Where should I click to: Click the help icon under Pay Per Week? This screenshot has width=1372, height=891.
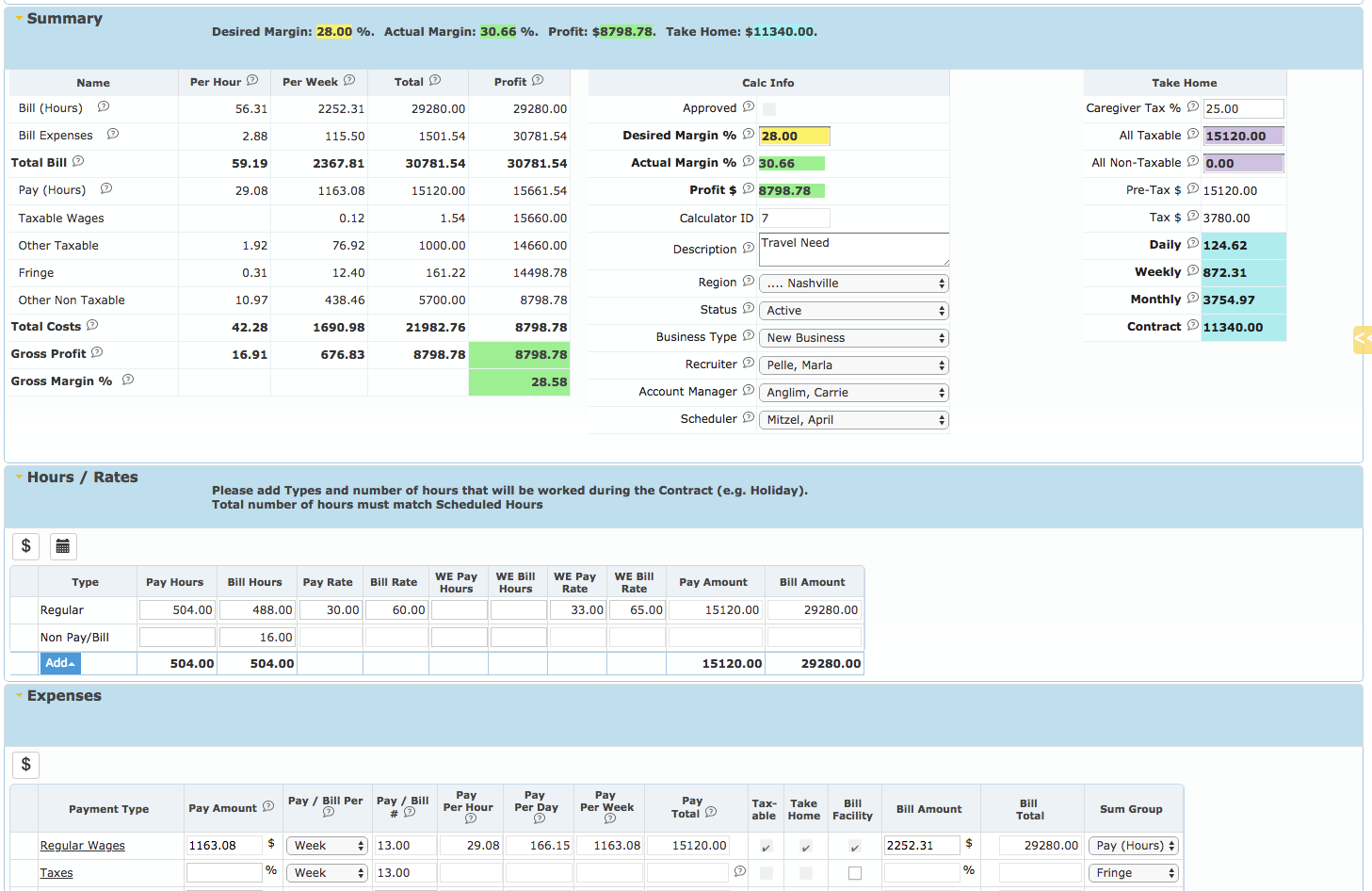point(610,818)
